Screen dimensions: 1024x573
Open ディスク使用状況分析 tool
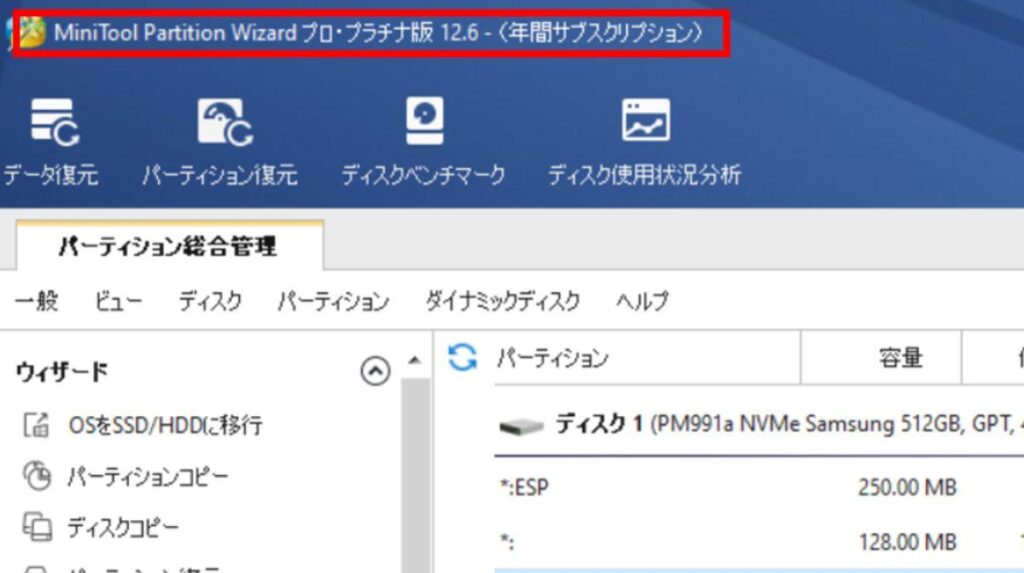(645, 142)
